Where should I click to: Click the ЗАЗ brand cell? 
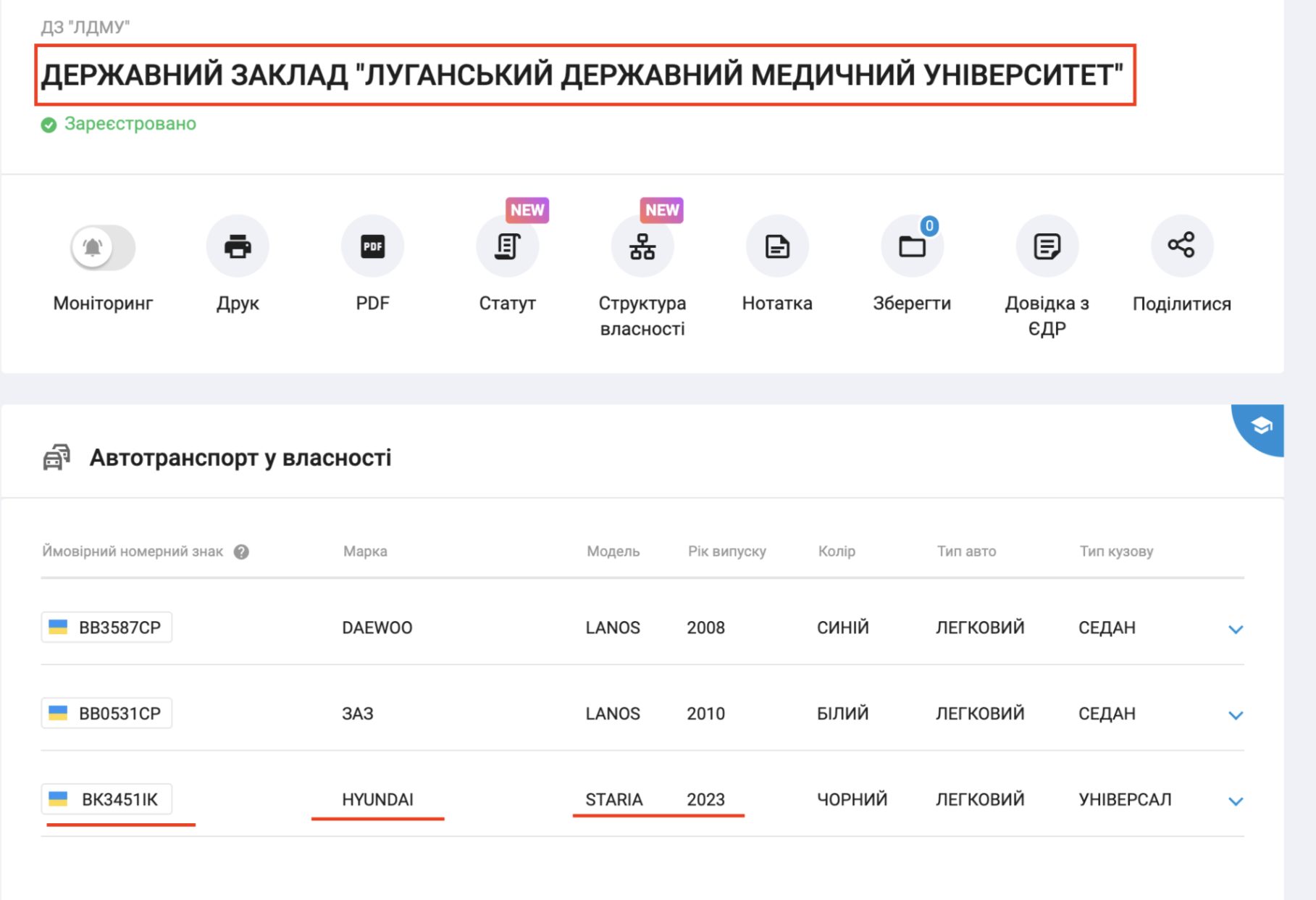(x=358, y=714)
